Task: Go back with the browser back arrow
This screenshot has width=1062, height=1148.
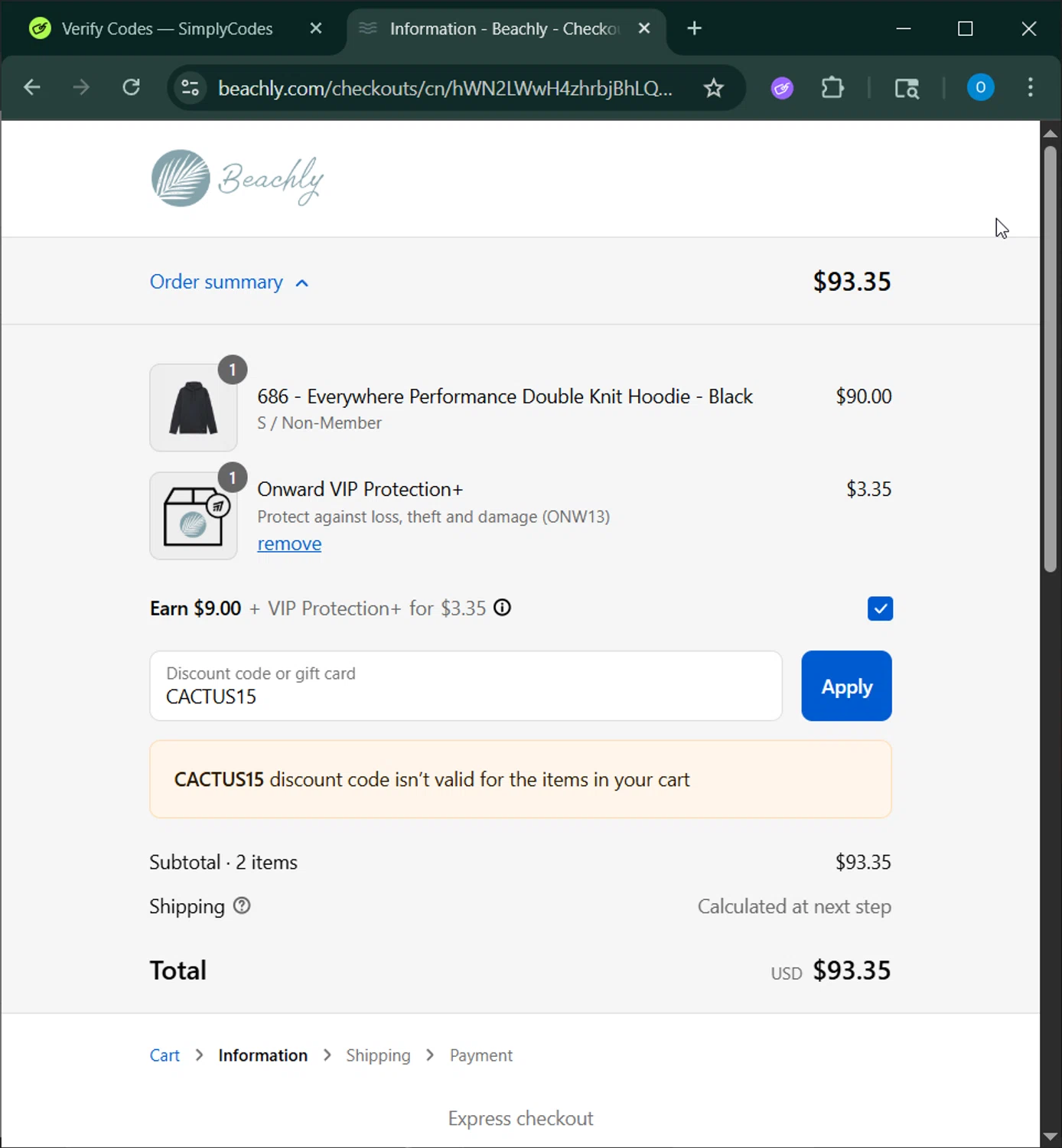Action: (31, 87)
